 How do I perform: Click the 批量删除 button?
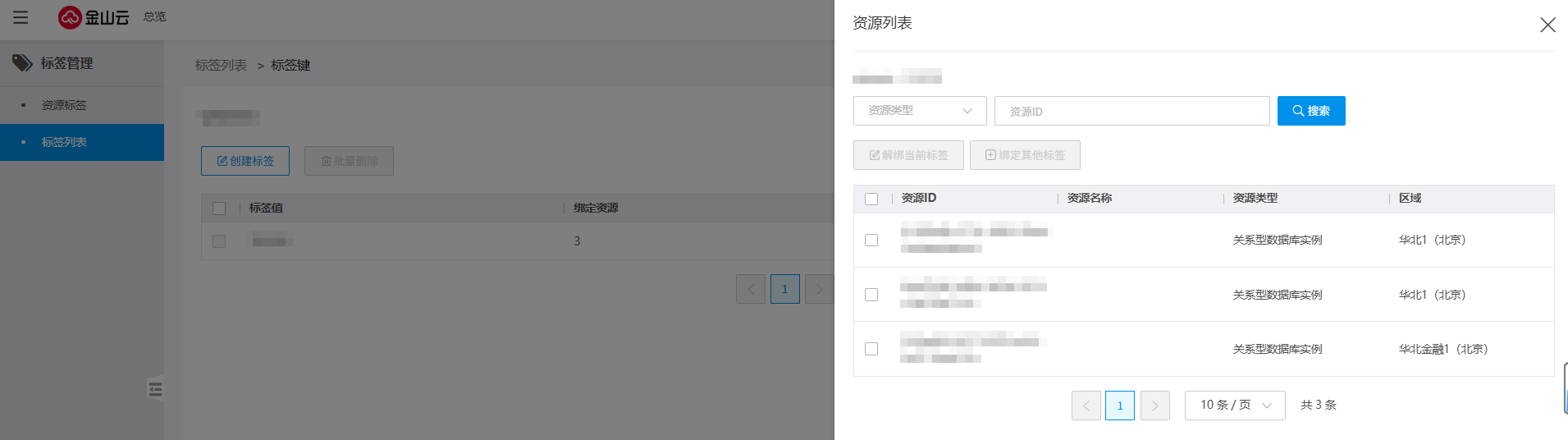tap(349, 161)
